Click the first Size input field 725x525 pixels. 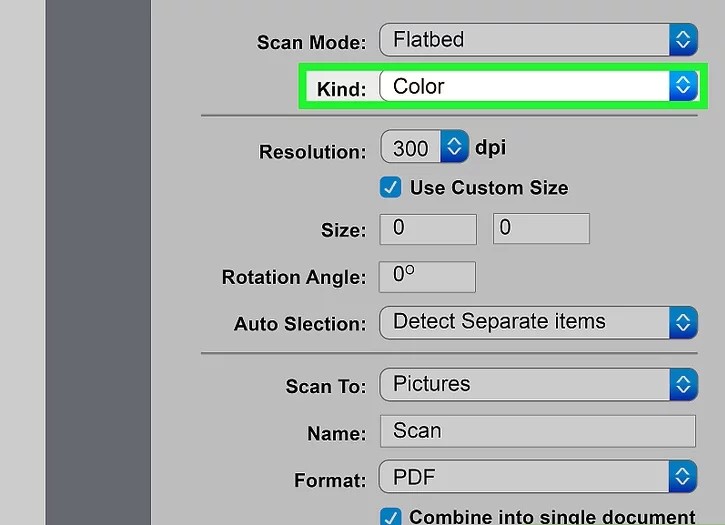click(x=428, y=228)
